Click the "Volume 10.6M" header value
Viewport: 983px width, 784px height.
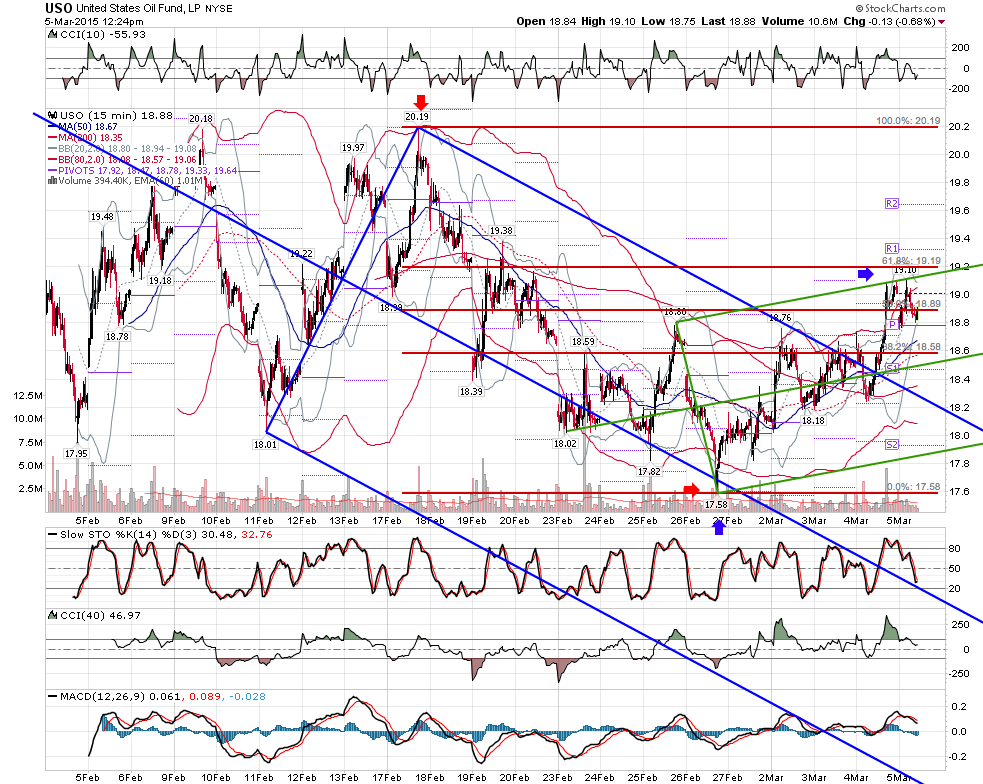[799, 21]
